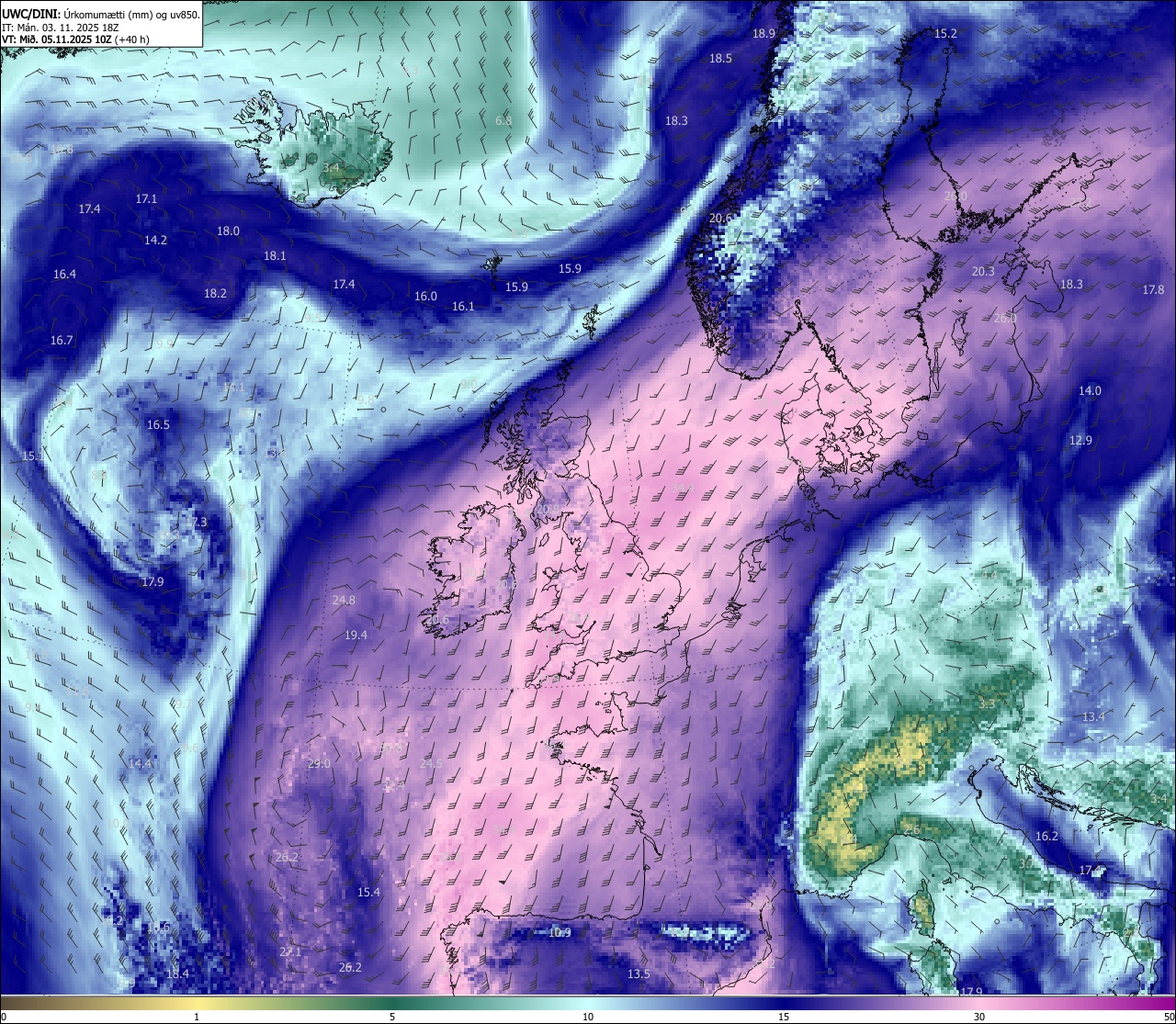Click the map value 29.0
The height and width of the screenshot is (1024, 1176).
[x=319, y=763]
